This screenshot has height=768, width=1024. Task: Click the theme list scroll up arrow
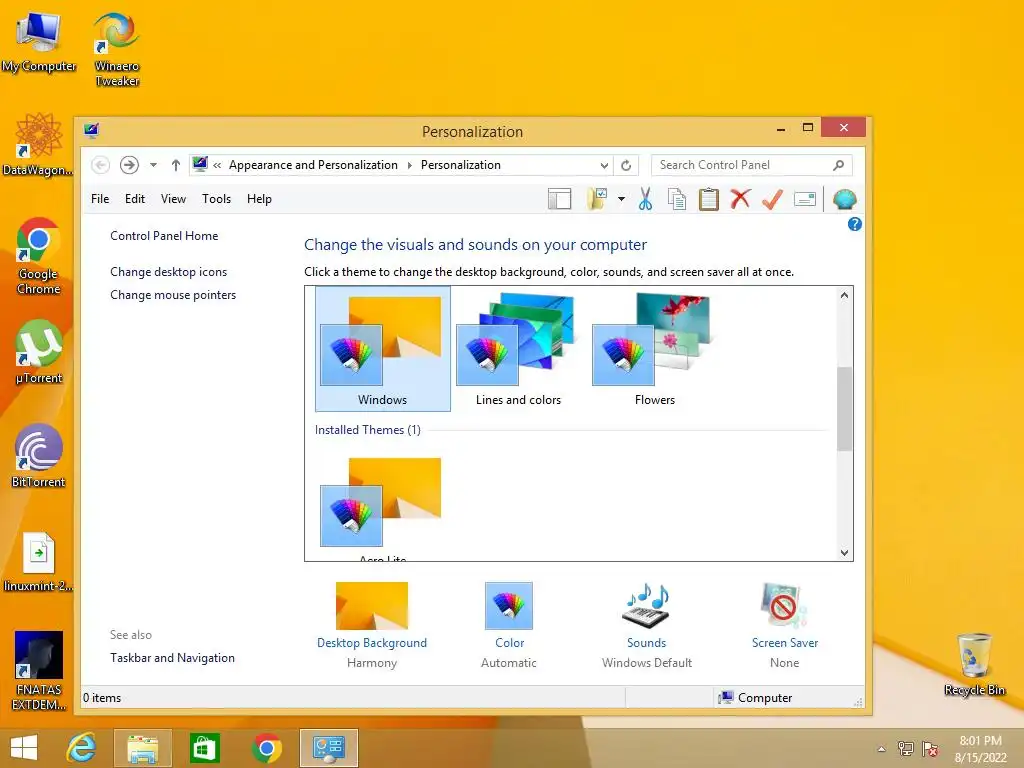coord(844,295)
